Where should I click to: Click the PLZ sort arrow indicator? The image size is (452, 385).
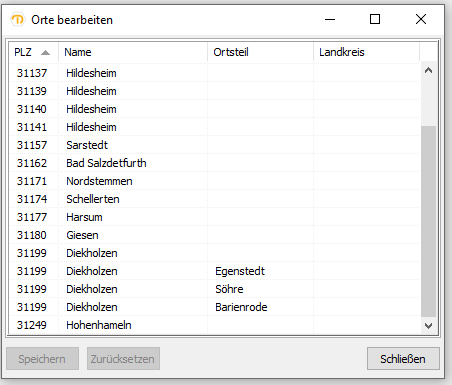point(45,52)
